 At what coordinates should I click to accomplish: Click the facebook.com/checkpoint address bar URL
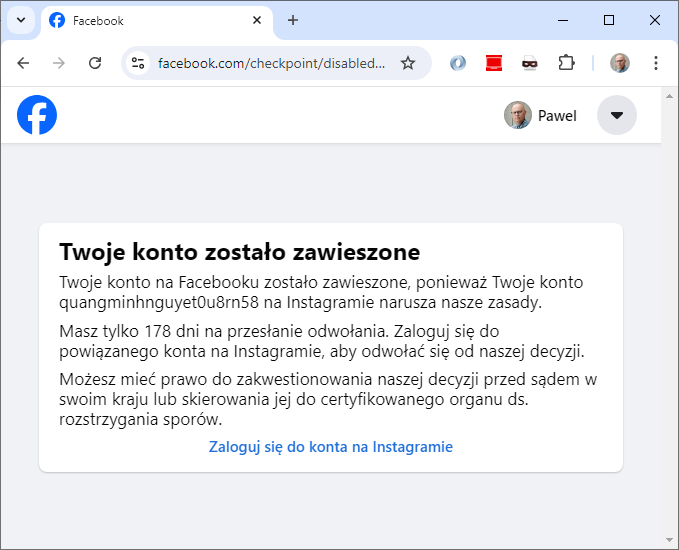click(x=271, y=63)
